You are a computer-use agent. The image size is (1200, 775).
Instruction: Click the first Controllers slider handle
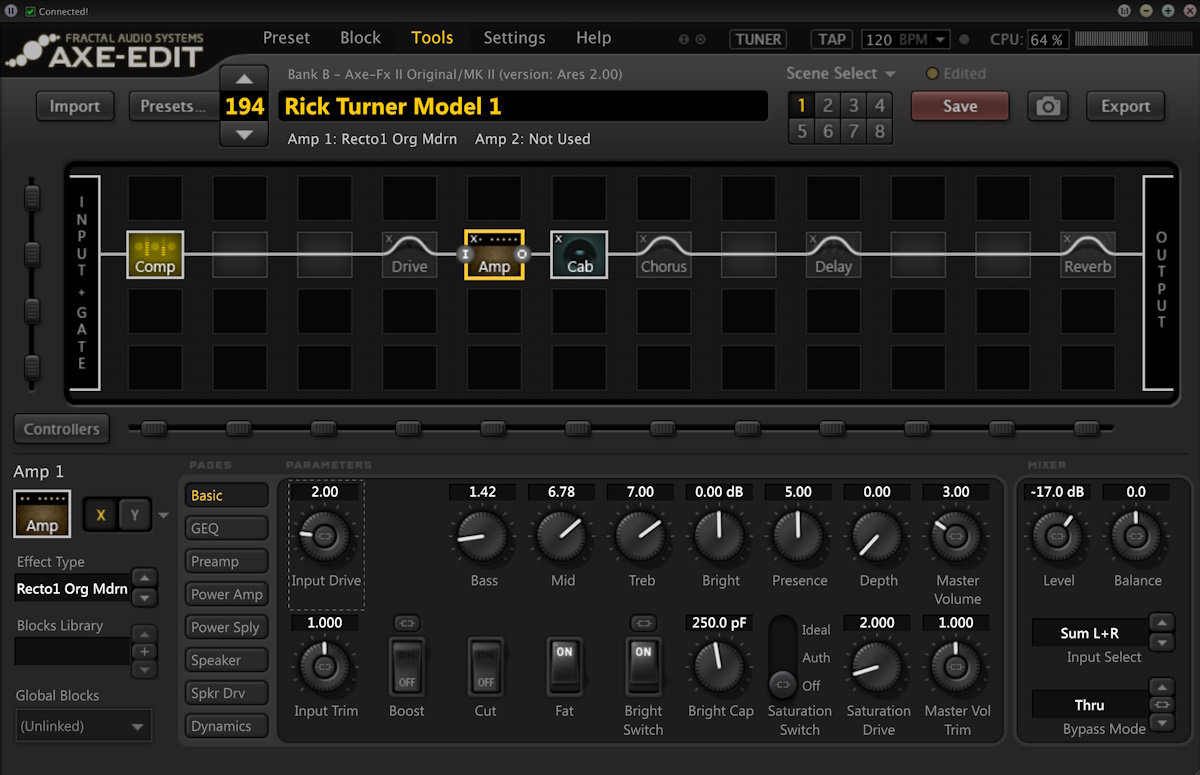tap(153, 429)
